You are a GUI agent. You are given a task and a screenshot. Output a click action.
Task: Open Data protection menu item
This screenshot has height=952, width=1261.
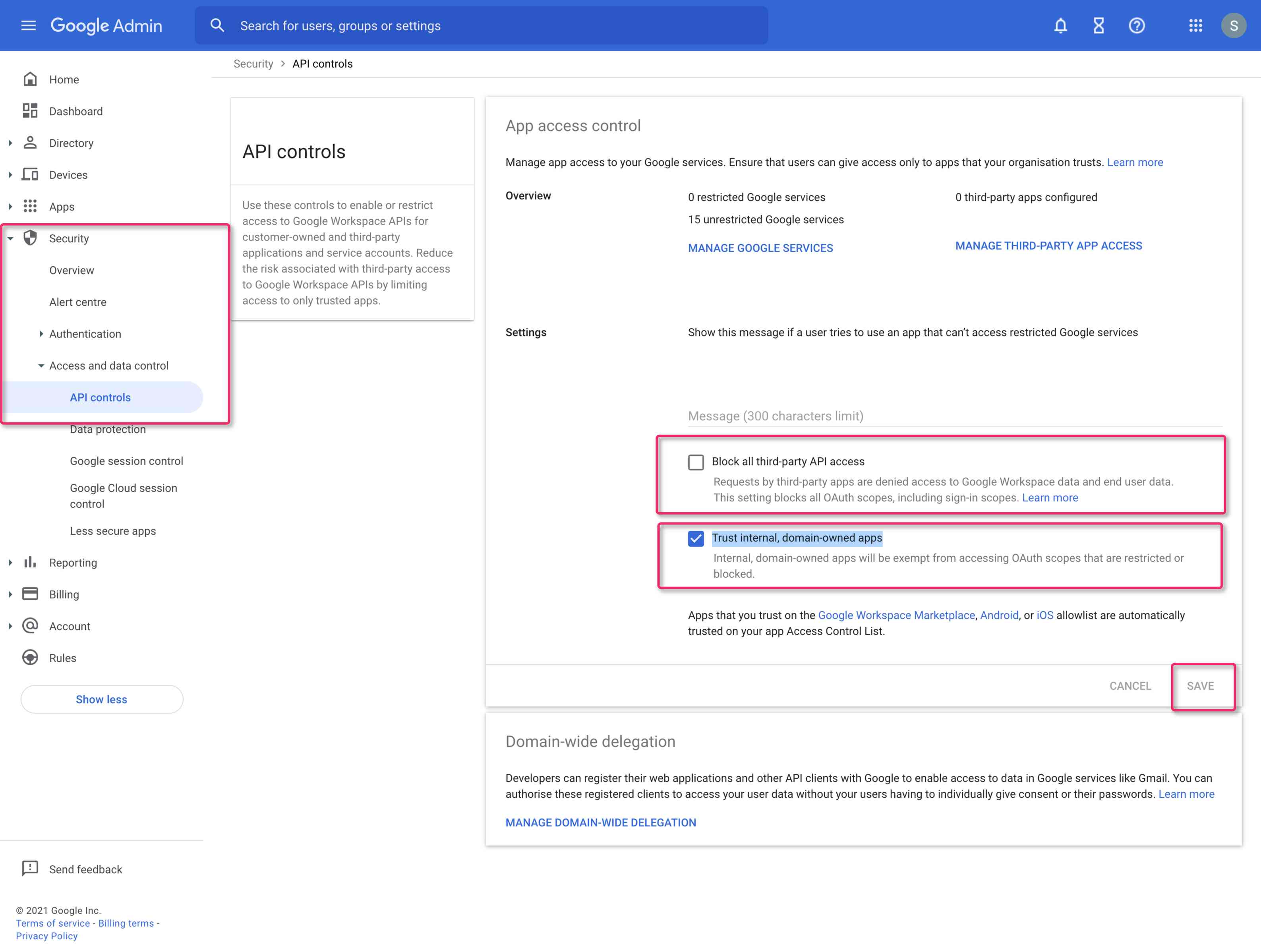(x=108, y=429)
